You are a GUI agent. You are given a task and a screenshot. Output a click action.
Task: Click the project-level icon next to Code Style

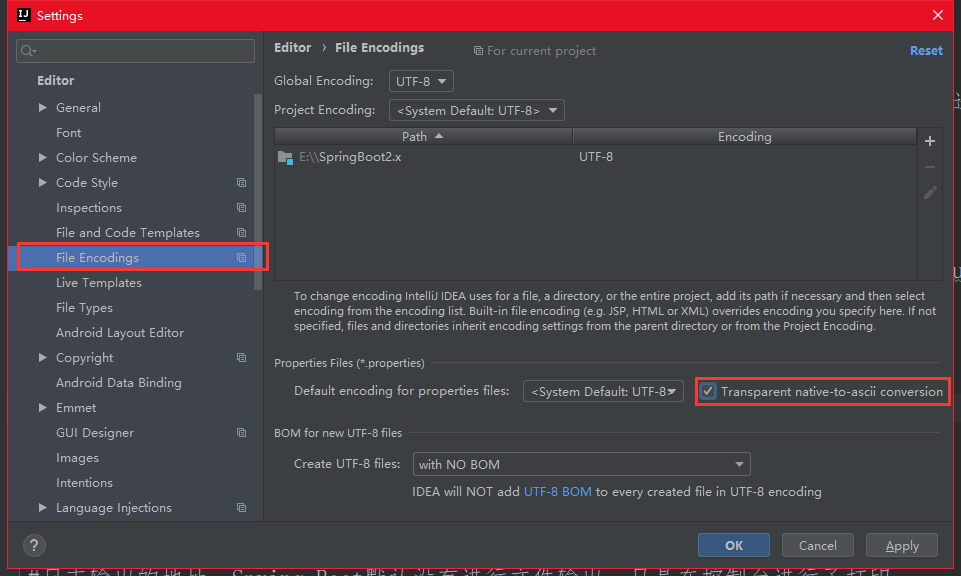(241, 183)
